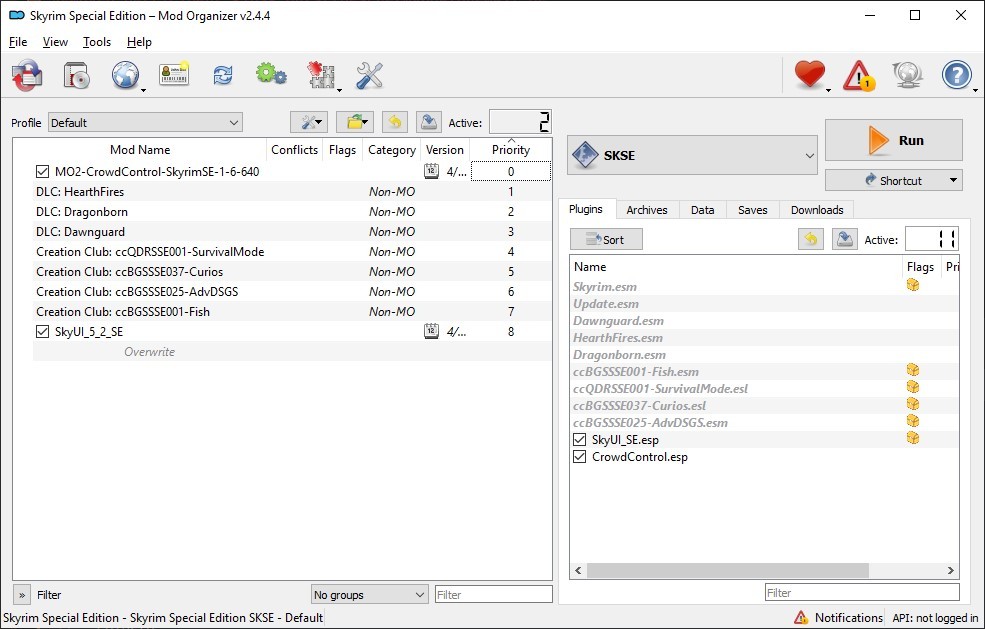Uncheck the MO2-CrowdControl-SkyrimSE-1-6-640 mod

coord(42,171)
